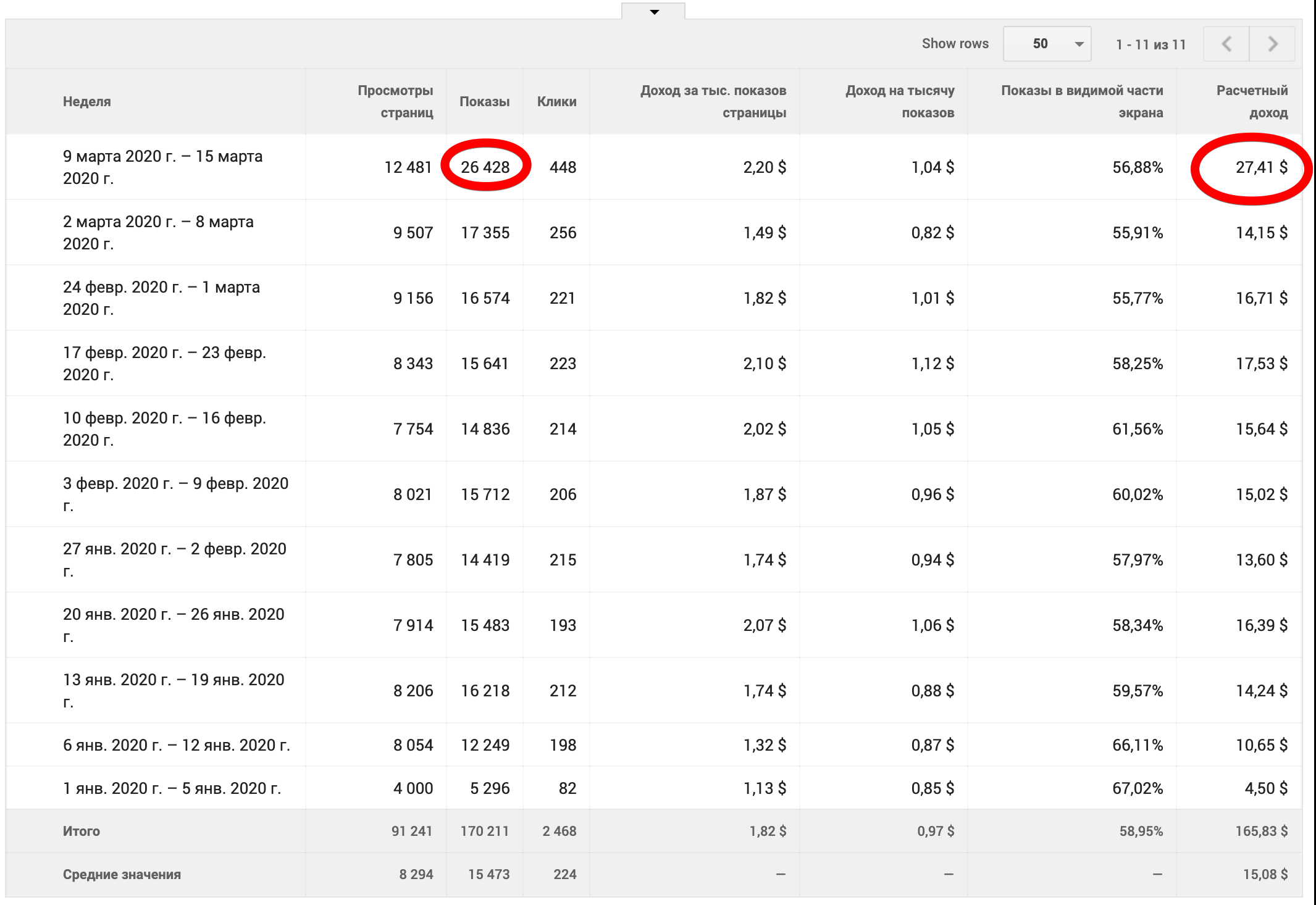Image resolution: width=1316 pixels, height=905 pixels.
Task: Click the circled 27,41 $ revenue value
Action: coord(1260,167)
